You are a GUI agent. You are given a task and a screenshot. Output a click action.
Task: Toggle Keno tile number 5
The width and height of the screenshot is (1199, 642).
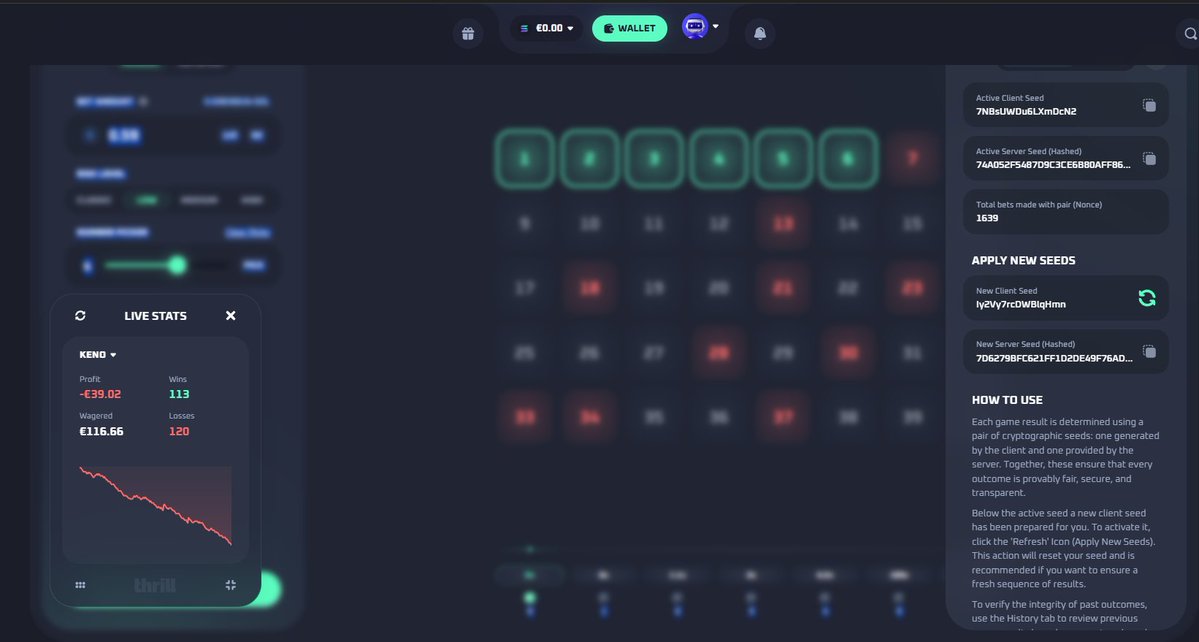click(783, 159)
